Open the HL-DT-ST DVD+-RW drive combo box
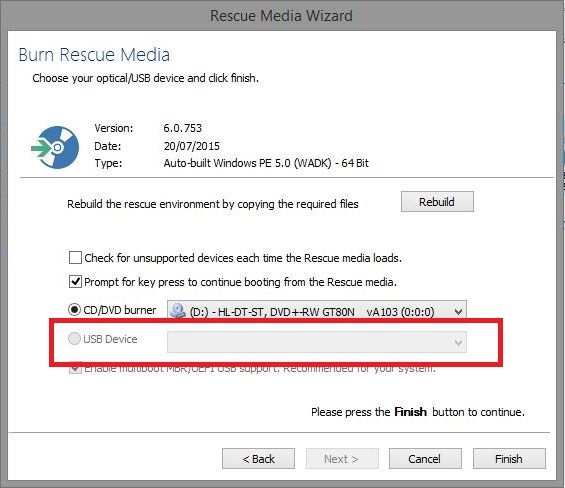This screenshot has width=565, height=488. (x=317, y=311)
